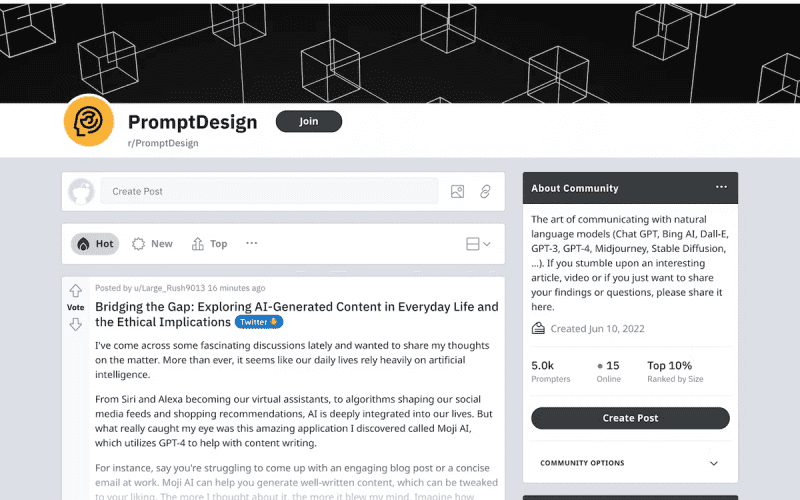Click the 5.0k Prompters count
The height and width of the screenshot is (500, 800).
point(551,371)
